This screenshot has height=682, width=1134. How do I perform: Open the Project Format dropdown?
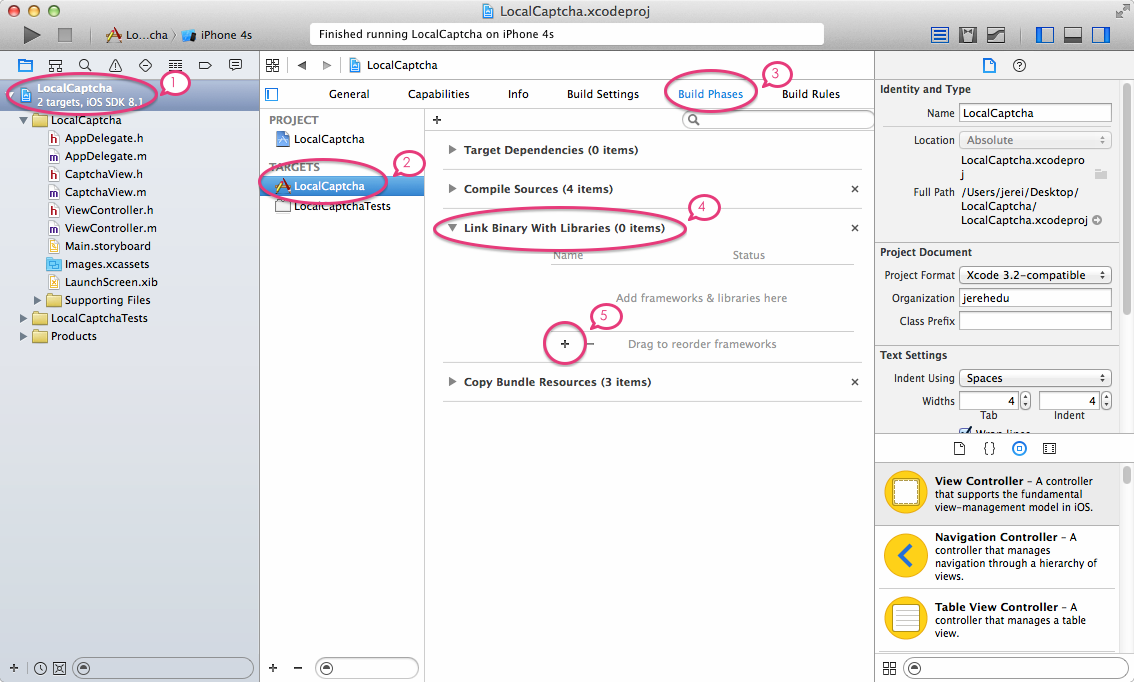click(x=1035, y=275)
